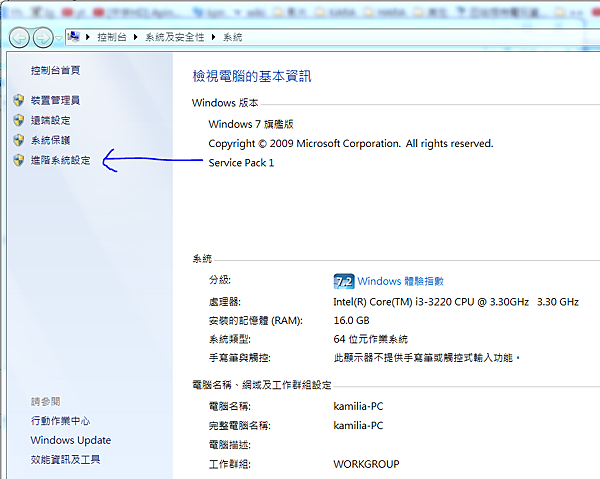Click shield icon beside 進階系統設定
Viewport: 600px width, 479px height.
pos(18,160)
